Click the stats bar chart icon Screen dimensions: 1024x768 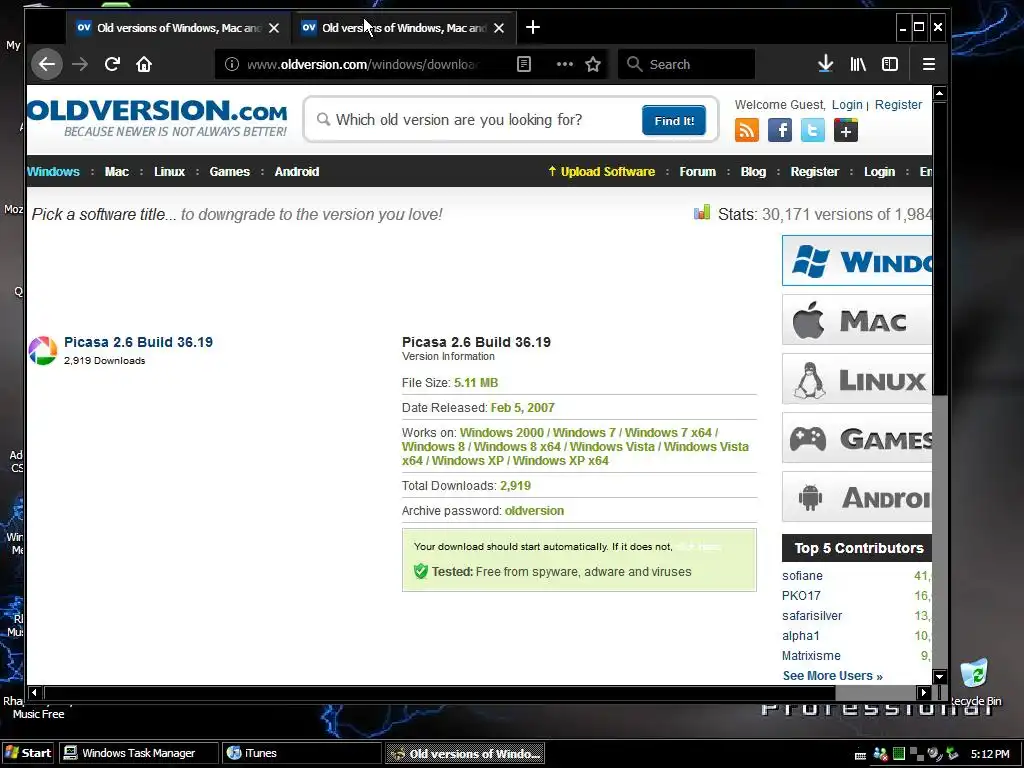click(701, 213)
